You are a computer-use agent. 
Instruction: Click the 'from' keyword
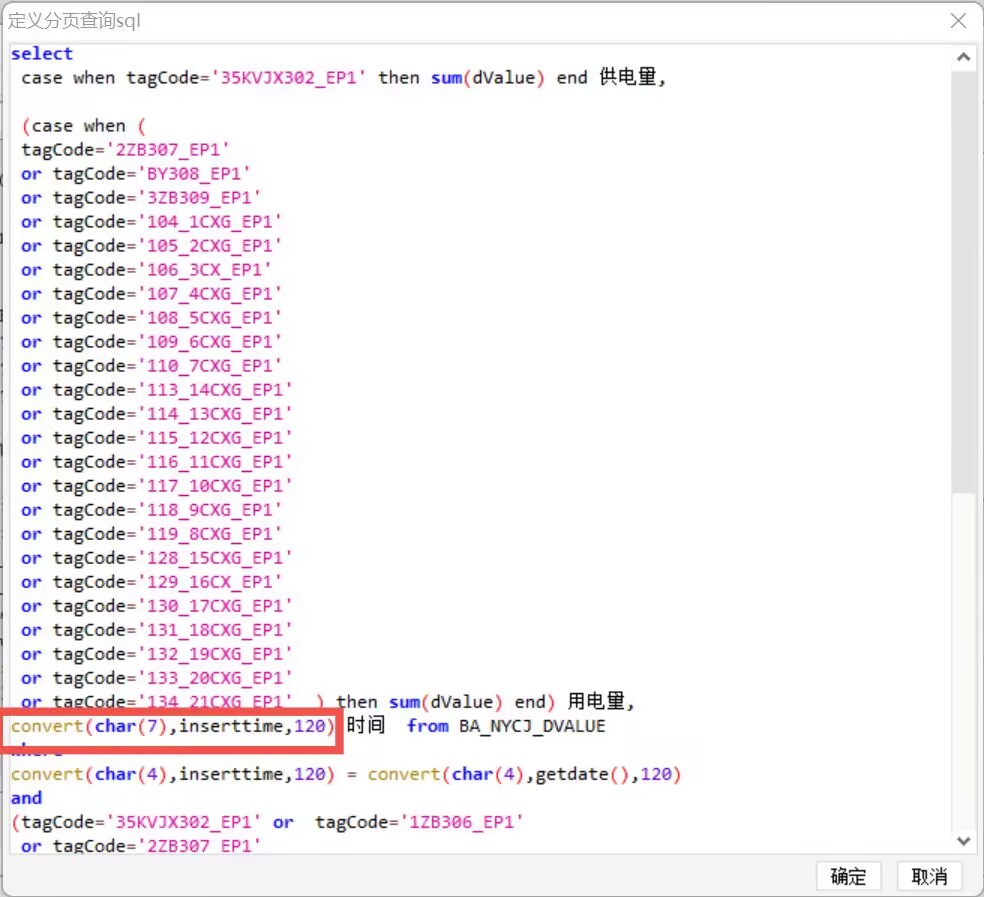pyautogui.click(x=428, y=726)
